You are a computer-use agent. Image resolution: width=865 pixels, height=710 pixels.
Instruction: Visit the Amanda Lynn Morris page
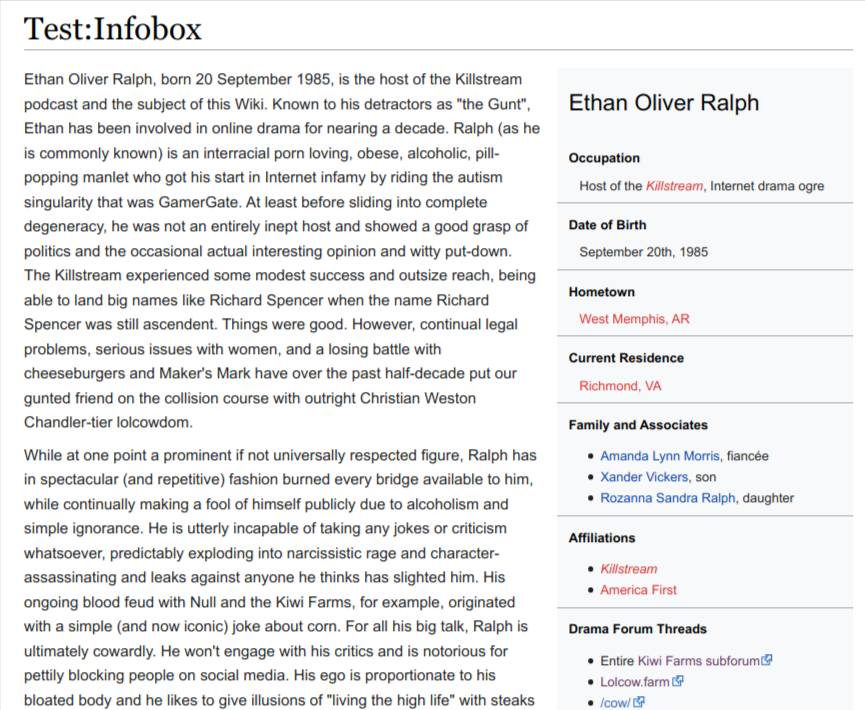(660, 456)
